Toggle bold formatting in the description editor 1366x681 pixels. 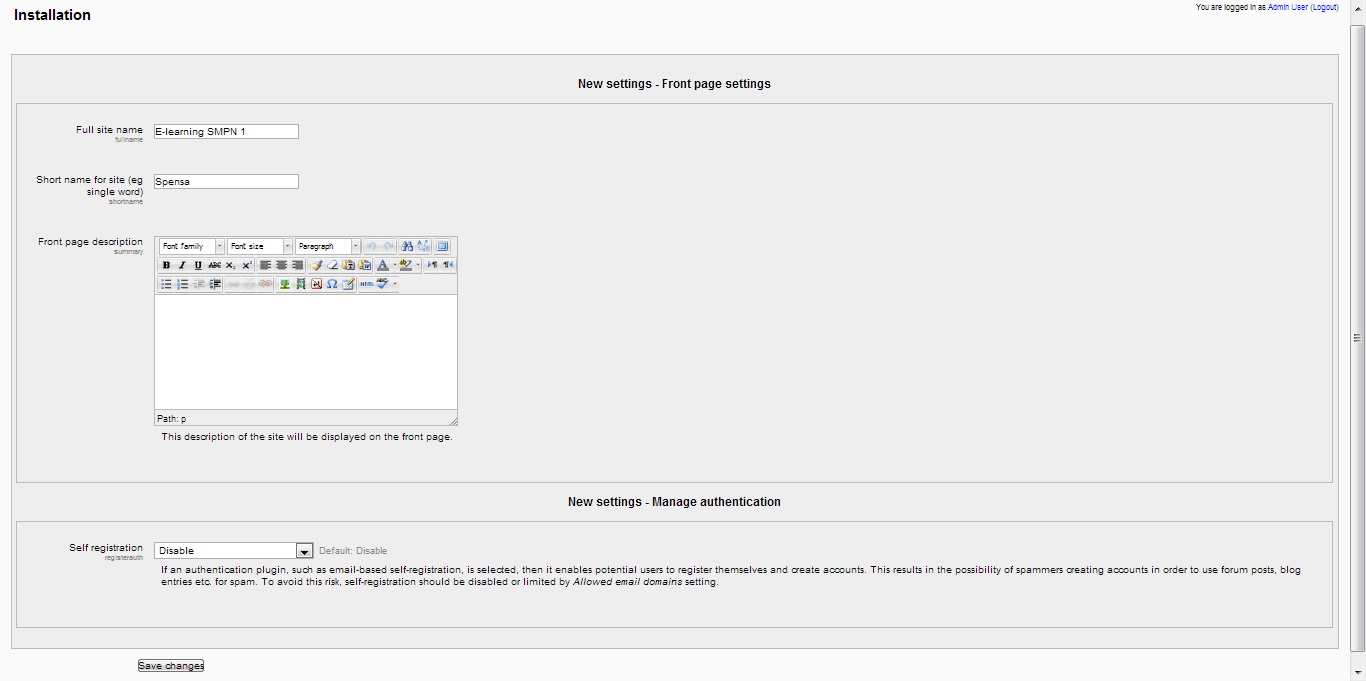pos(166,265)
